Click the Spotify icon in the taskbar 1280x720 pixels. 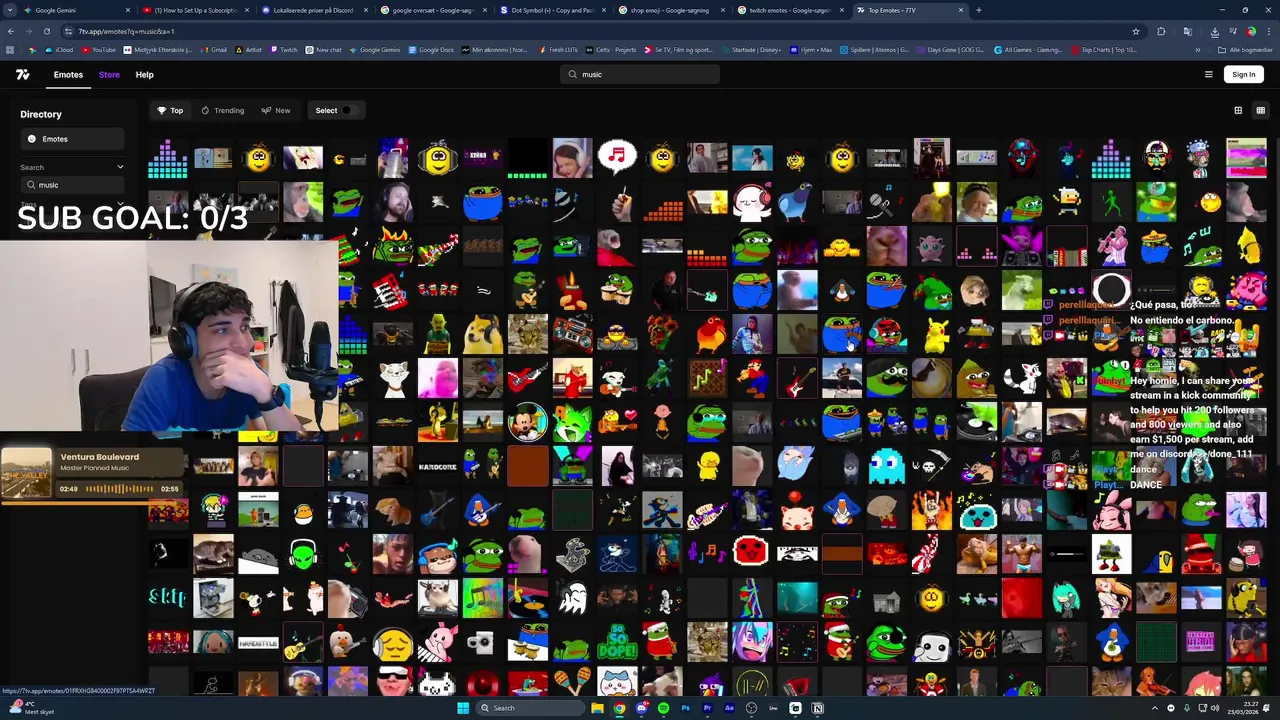(x=663, y=708)
